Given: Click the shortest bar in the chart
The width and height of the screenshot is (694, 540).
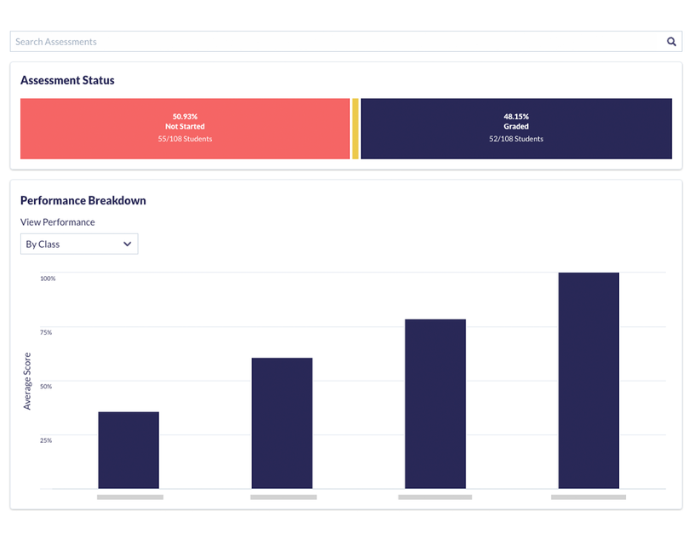Looking at the screenshot, I should pos(128,450).
